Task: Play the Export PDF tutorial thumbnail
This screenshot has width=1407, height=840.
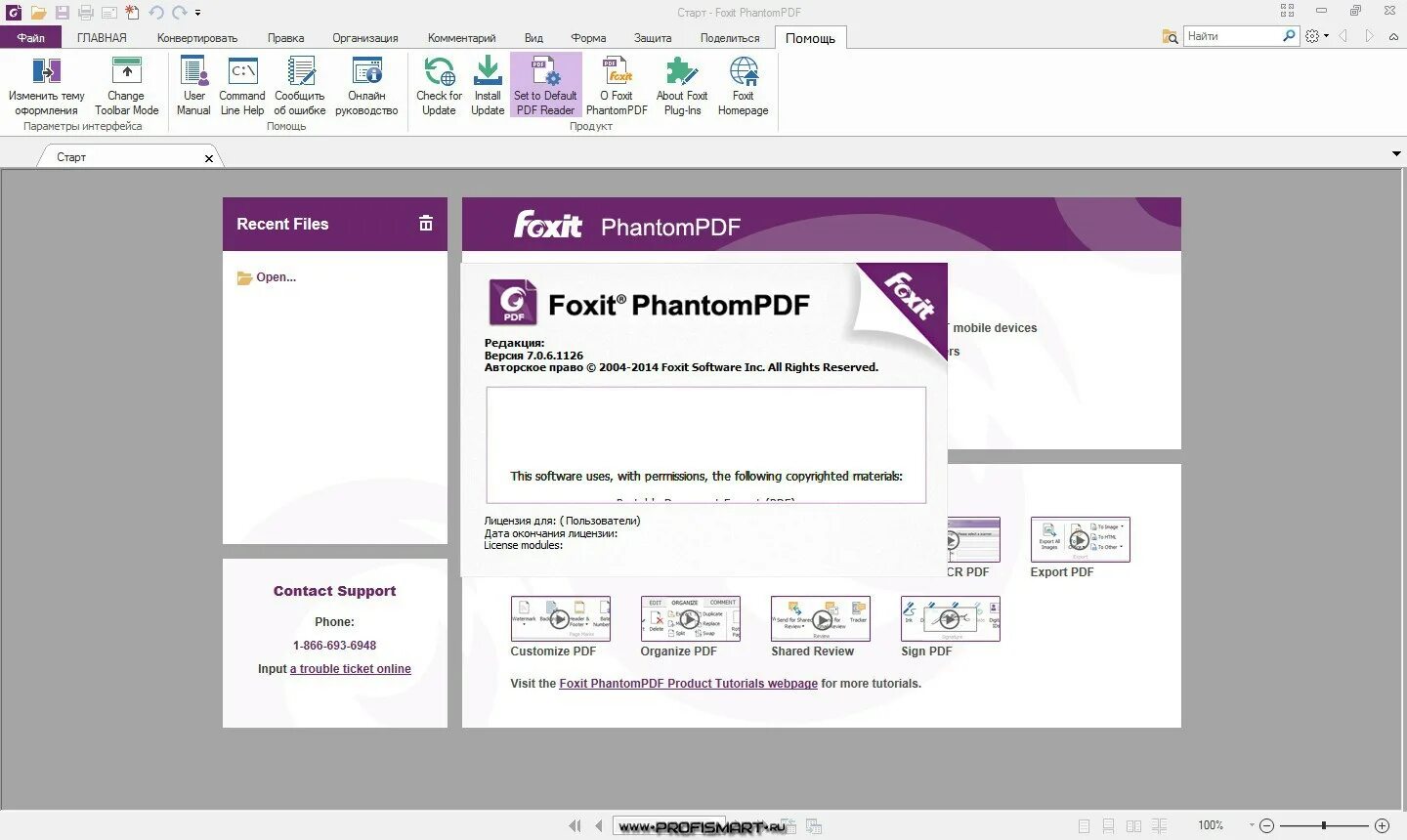Action: 1080,539
